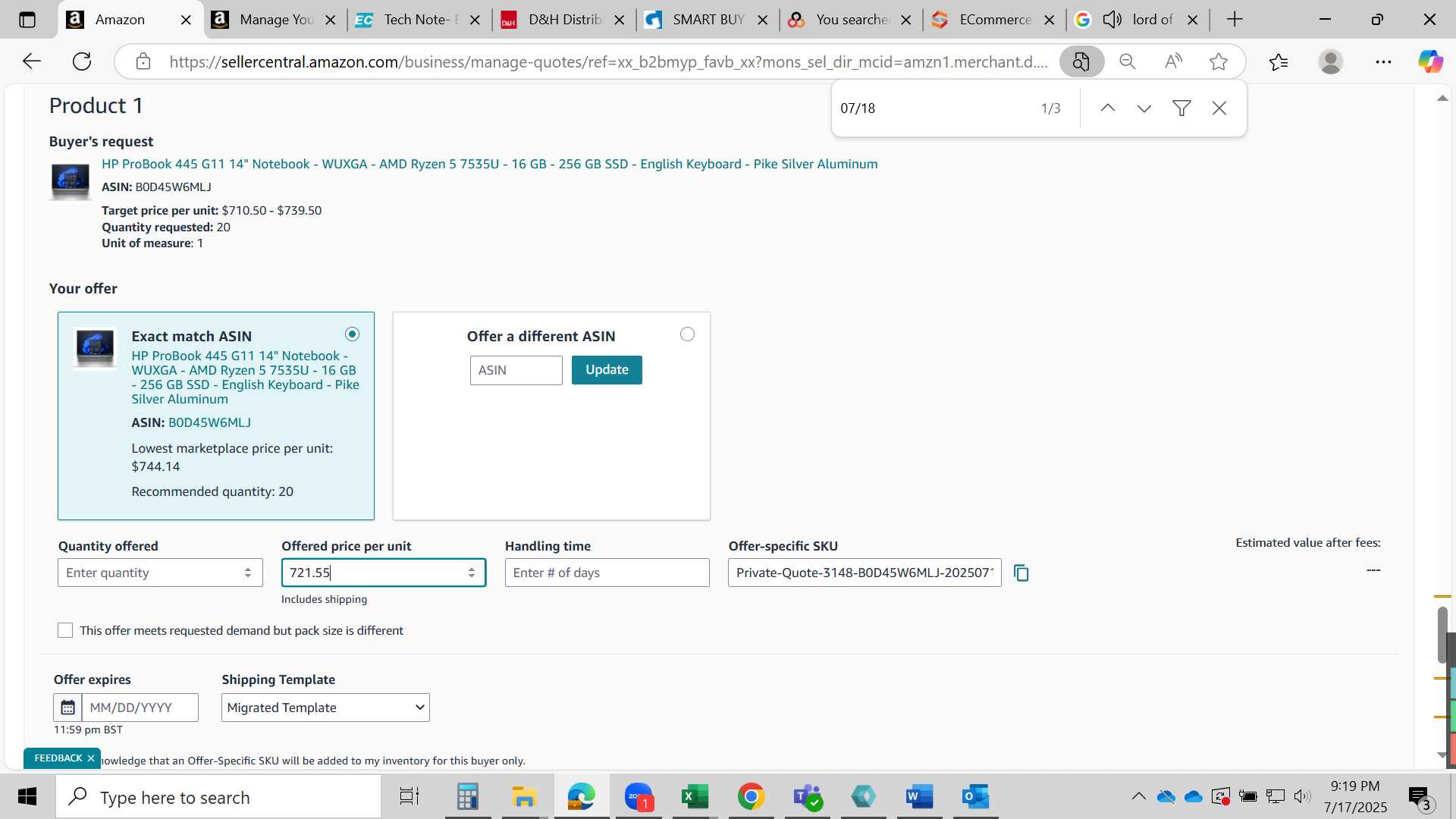Screen dimensions: 1456x819
Task: Select the Exact match ASIN radio button
Action: point(352,334)
